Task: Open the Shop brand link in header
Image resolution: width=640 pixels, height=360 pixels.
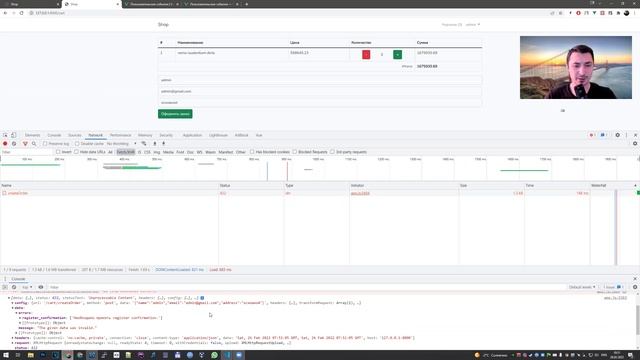Action: point(163,24)
